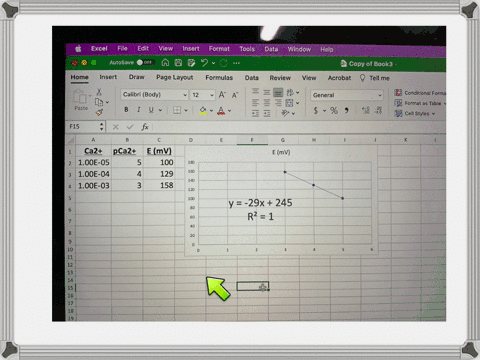
Task: Switch to the Formulas ribbon tab
Action: [219, 78]
